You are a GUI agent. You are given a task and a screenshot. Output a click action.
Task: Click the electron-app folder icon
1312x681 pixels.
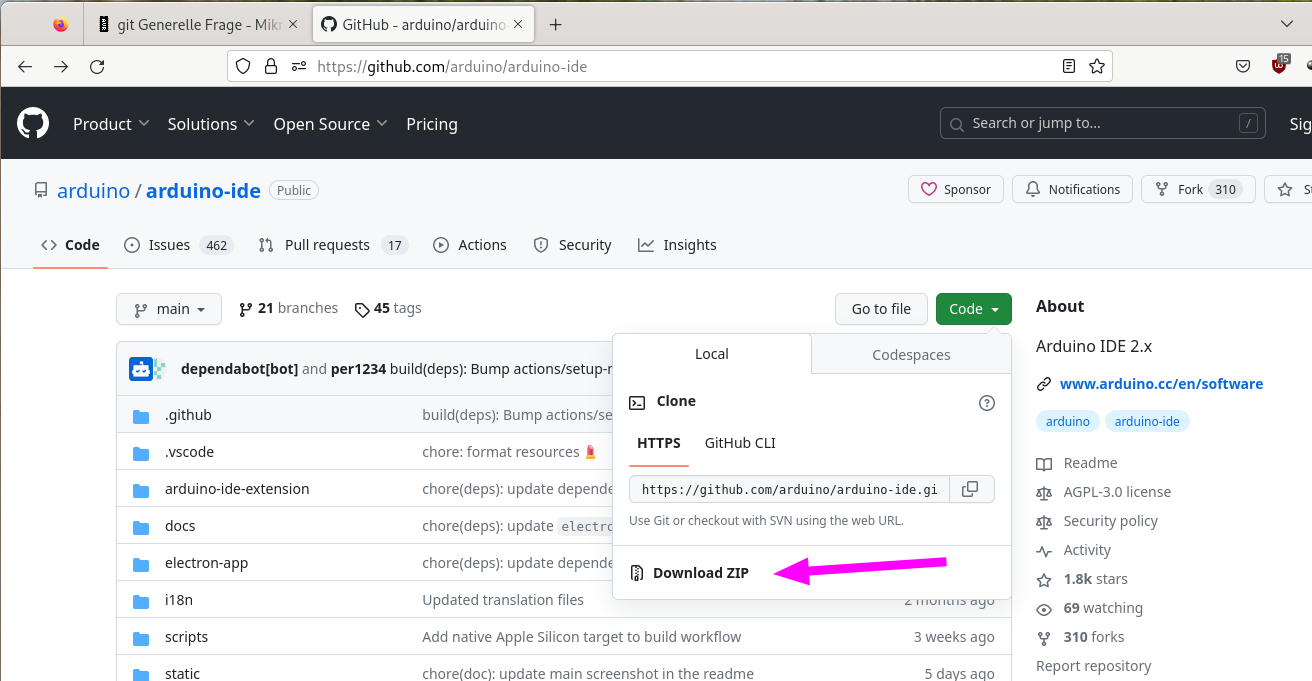click(141, 563)
